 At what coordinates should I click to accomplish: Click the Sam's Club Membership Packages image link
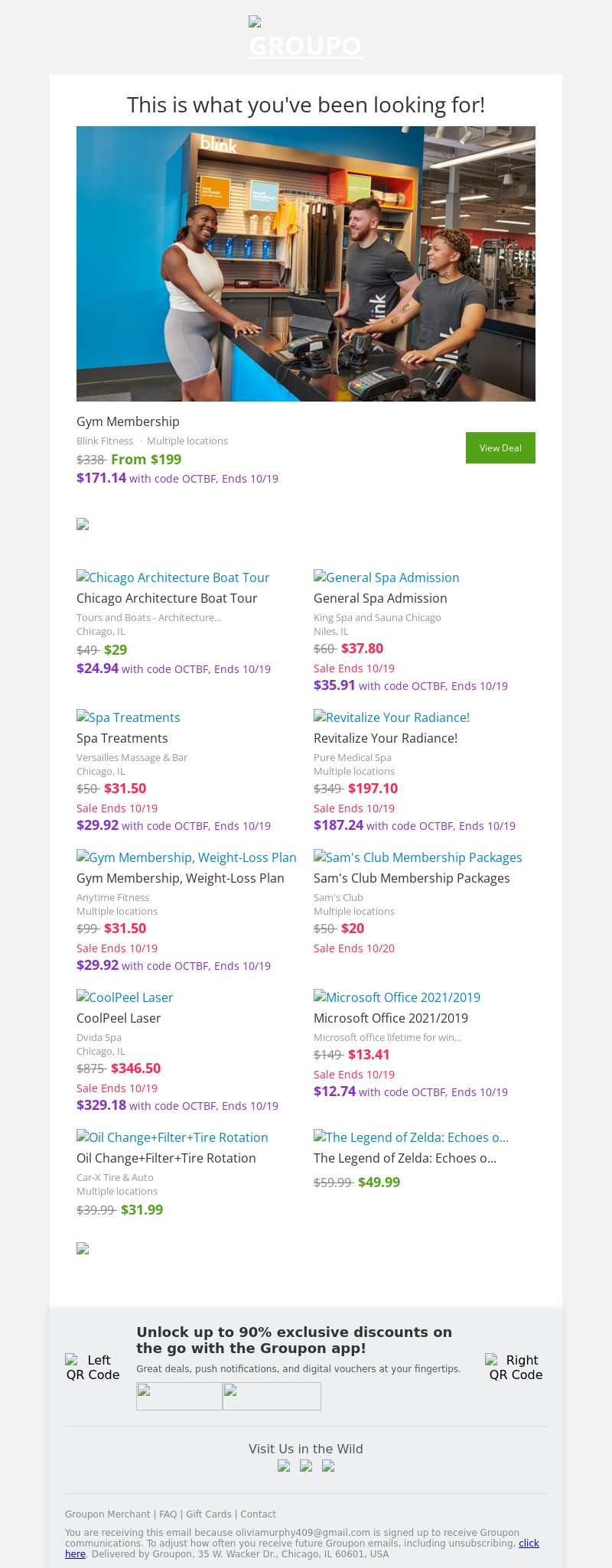(x=418, y=857)
